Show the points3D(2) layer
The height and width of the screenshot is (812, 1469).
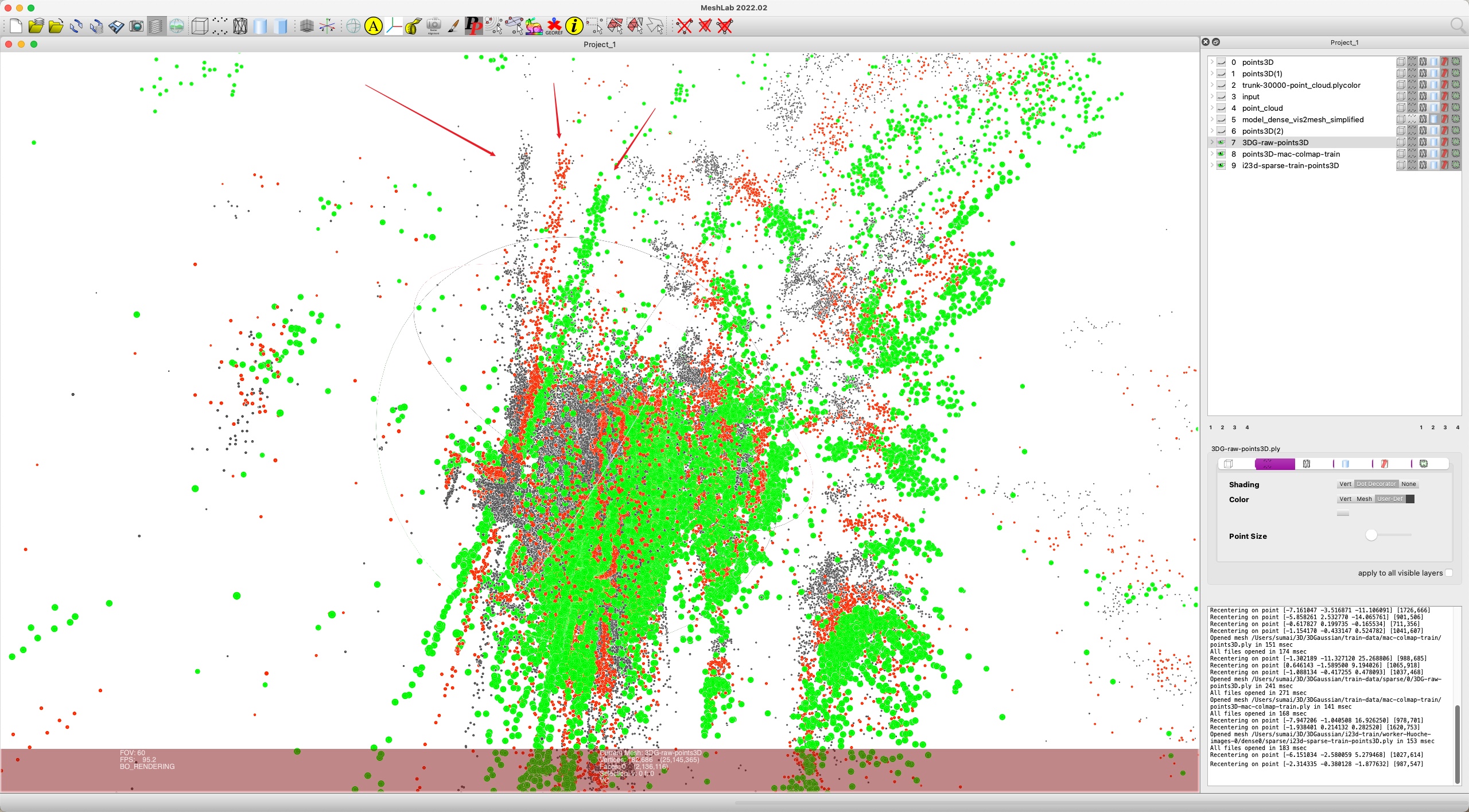pos(1221,131)
